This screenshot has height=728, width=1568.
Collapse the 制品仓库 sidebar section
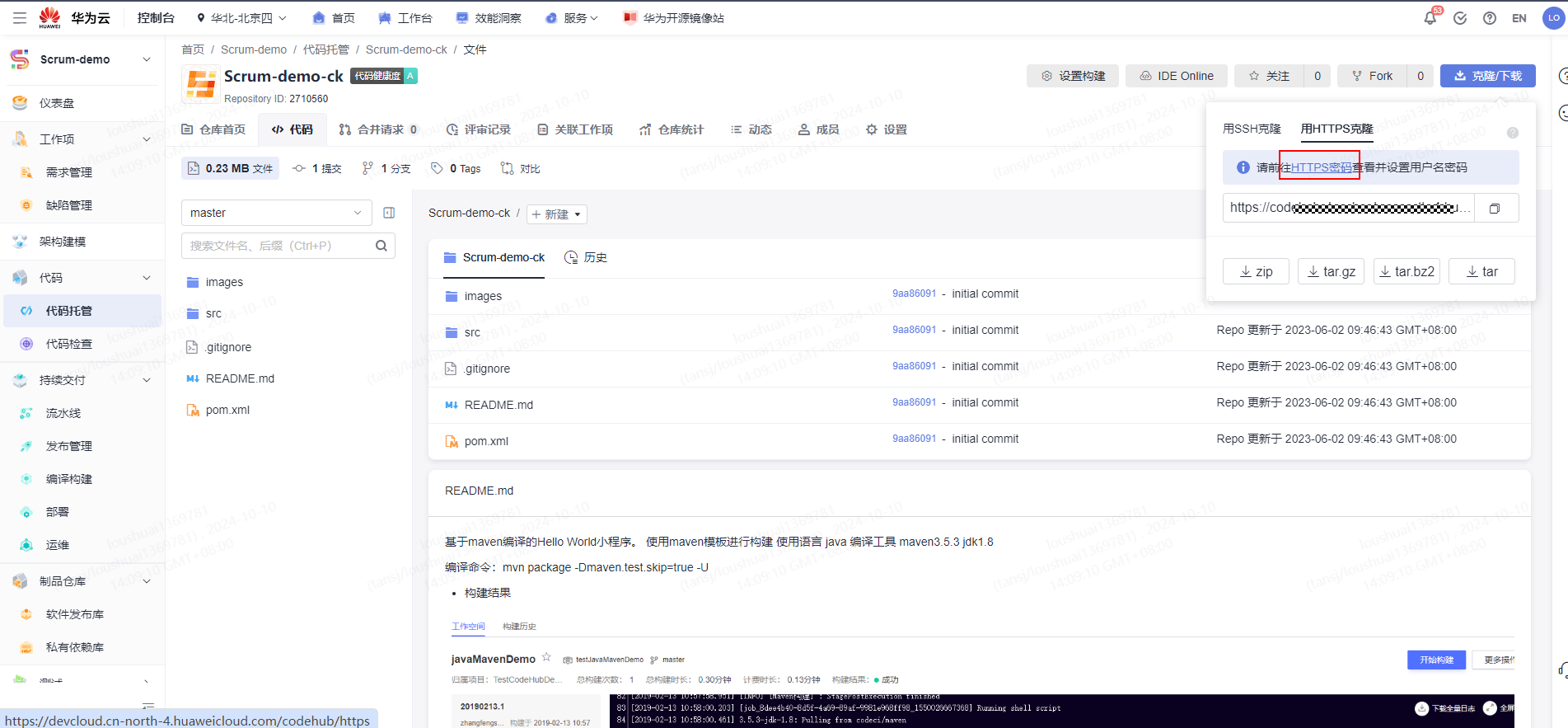pos(147,581)
